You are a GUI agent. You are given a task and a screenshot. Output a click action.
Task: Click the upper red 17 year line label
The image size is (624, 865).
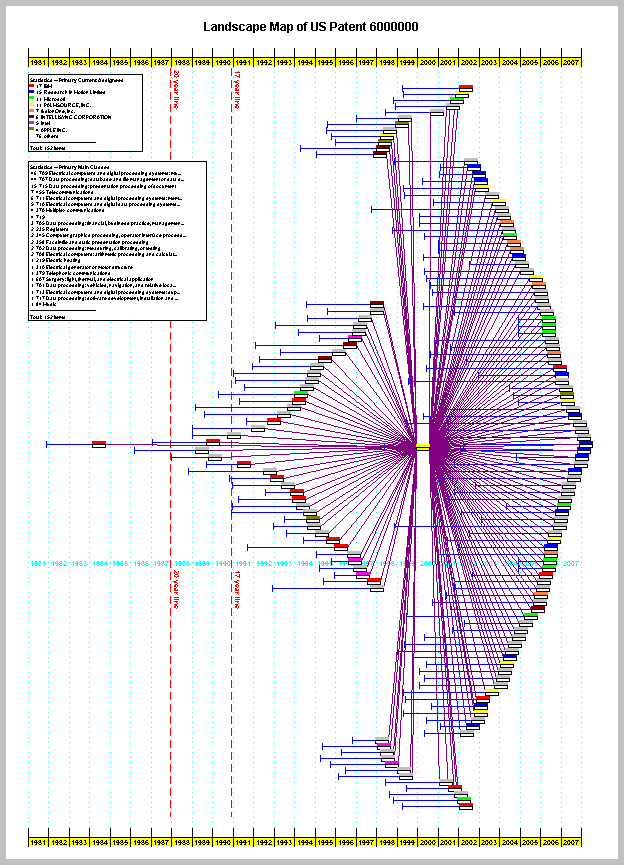238,89
